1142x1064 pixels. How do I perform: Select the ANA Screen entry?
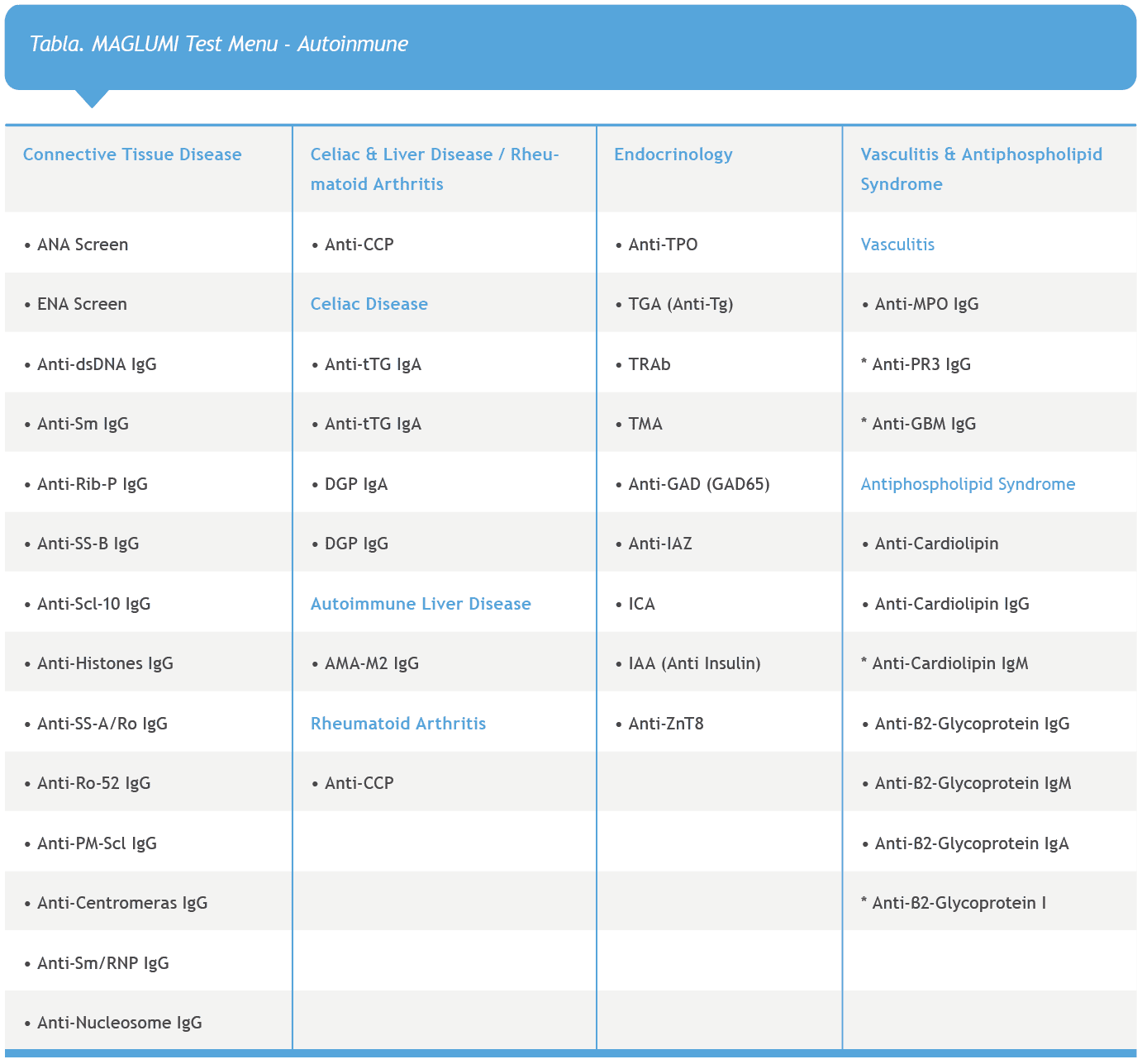76,245
